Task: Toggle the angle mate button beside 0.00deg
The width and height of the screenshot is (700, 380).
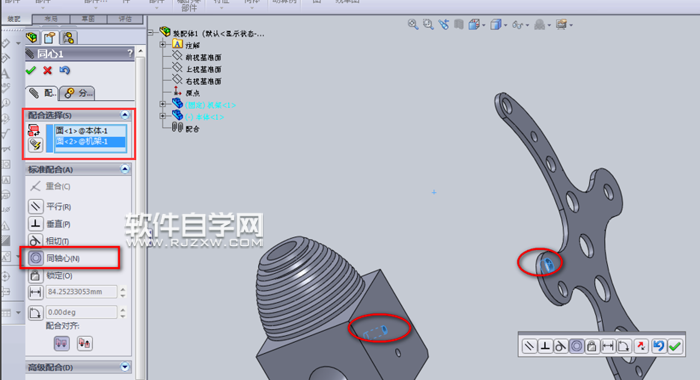Action: (35, 313)
